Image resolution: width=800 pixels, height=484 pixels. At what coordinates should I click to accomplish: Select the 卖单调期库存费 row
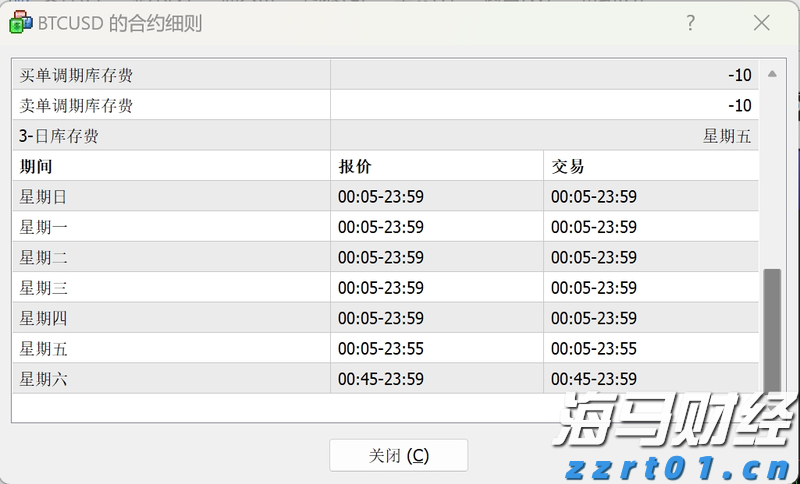(76, 105)
